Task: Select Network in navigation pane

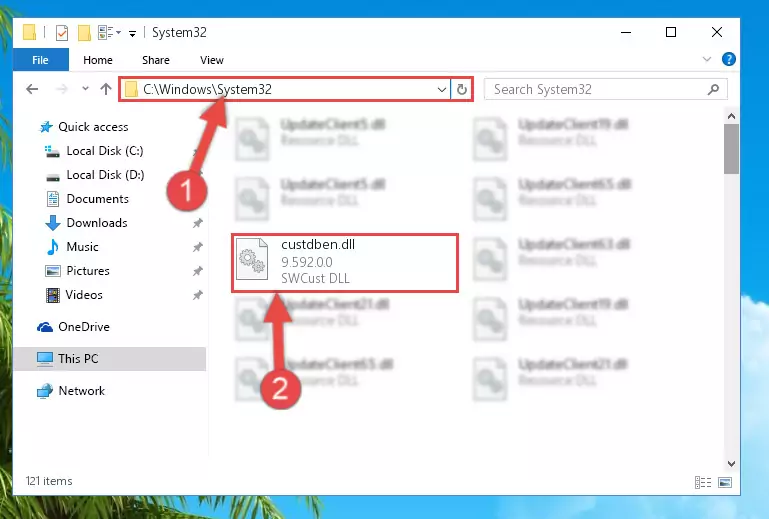Action: coord(81,391)
